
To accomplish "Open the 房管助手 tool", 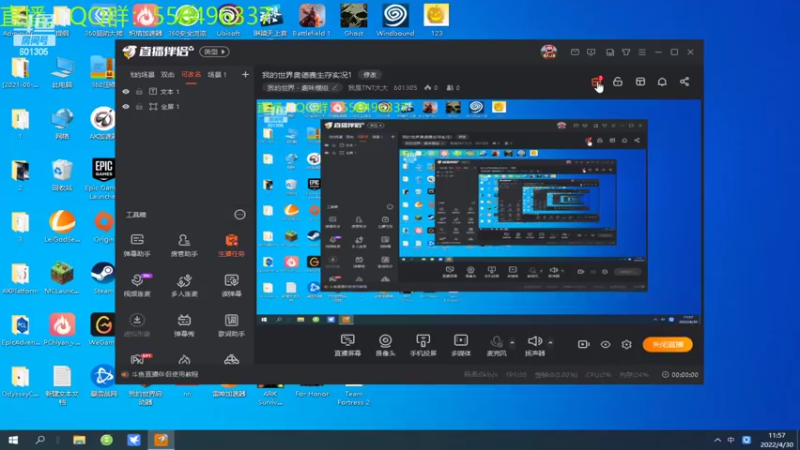I will tap(184, 244).
